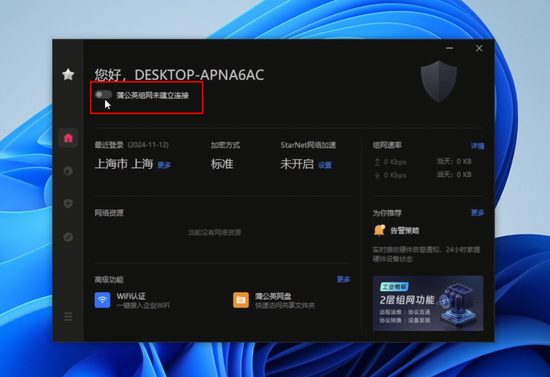Select the shield-plus sidebar icon

(x=68, y=203)
